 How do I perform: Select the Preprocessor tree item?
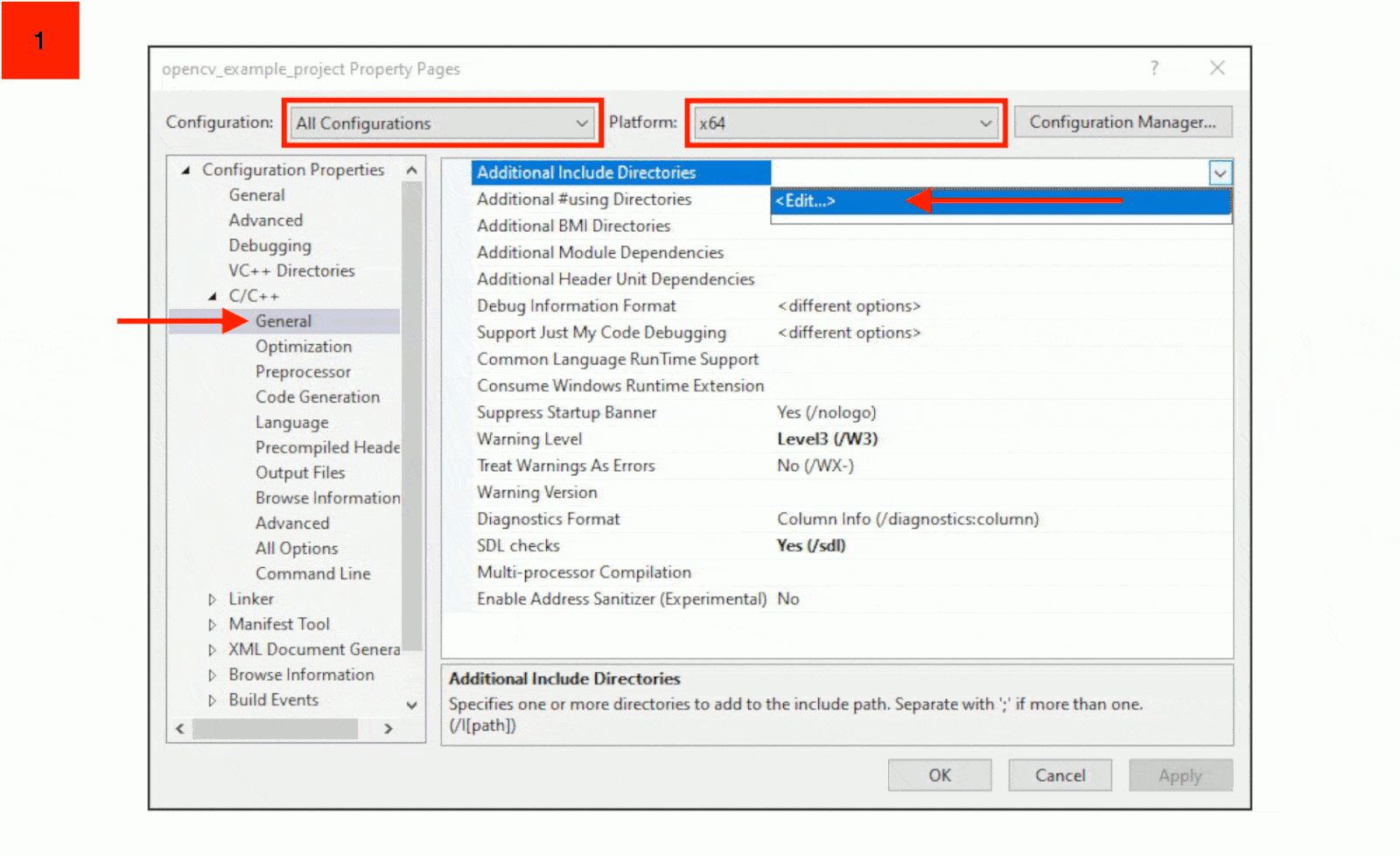pos(303,372)
